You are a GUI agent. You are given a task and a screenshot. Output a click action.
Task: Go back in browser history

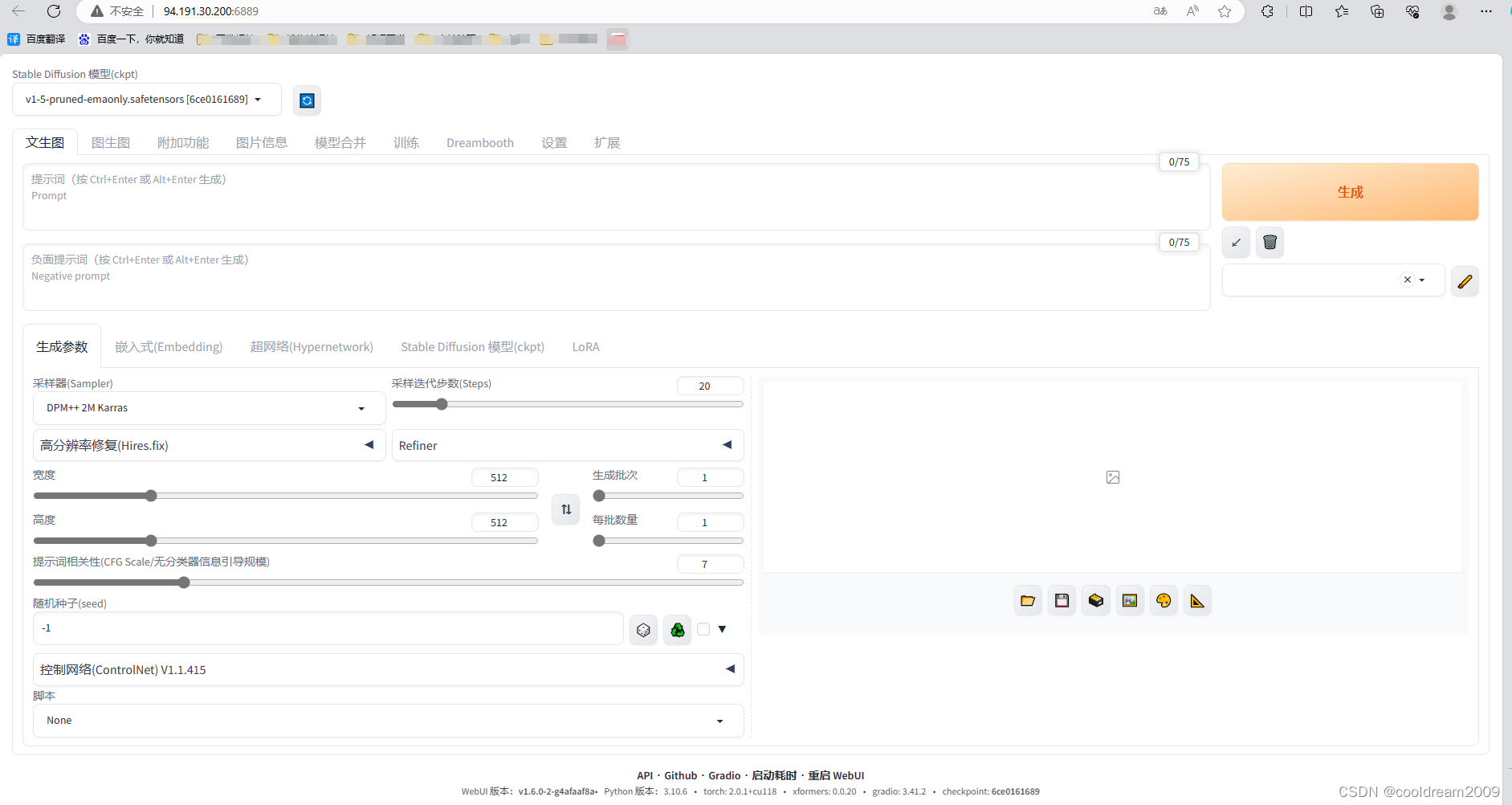pyautogui.click(x=18, y=11)
